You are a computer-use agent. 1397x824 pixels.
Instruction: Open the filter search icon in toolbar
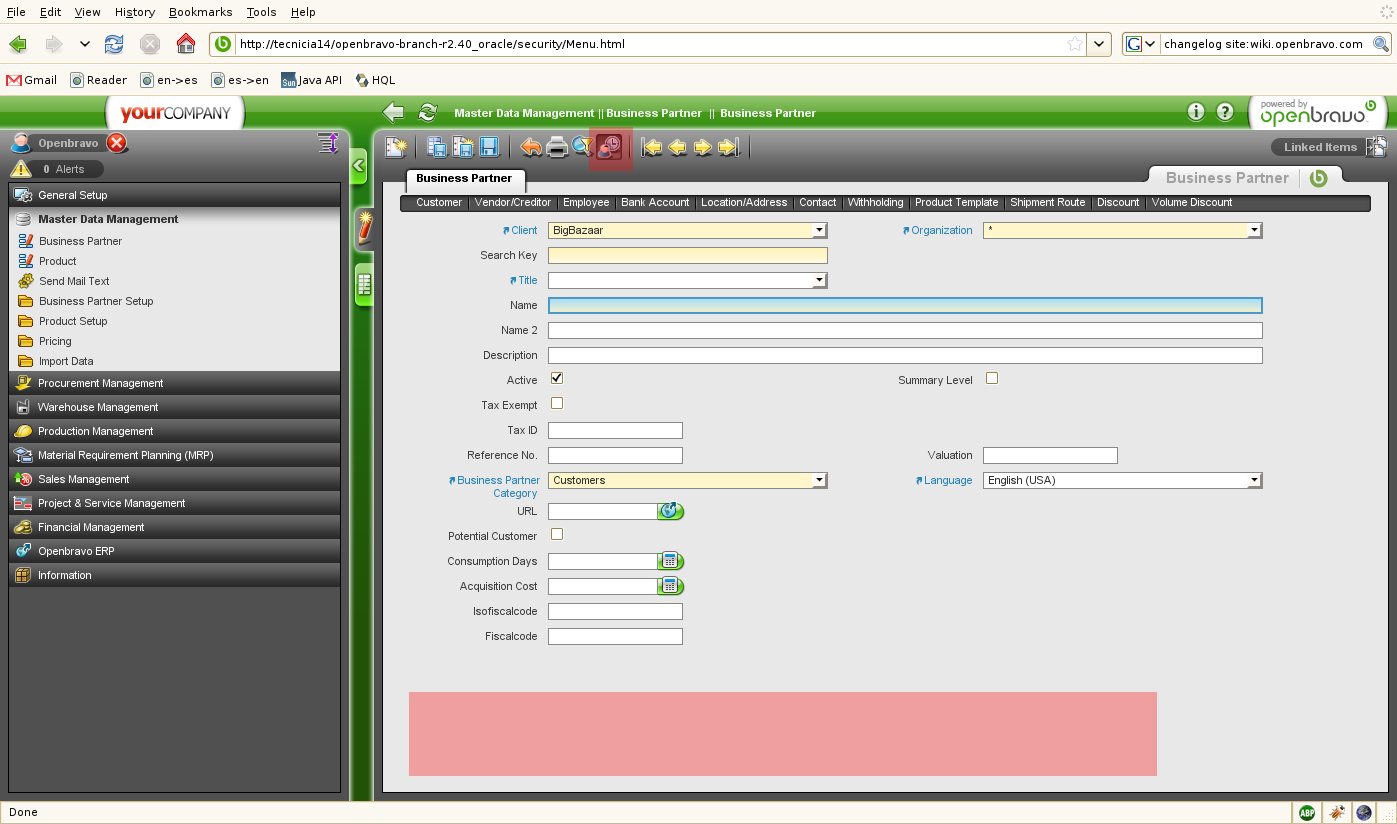[x=582, y=148]
